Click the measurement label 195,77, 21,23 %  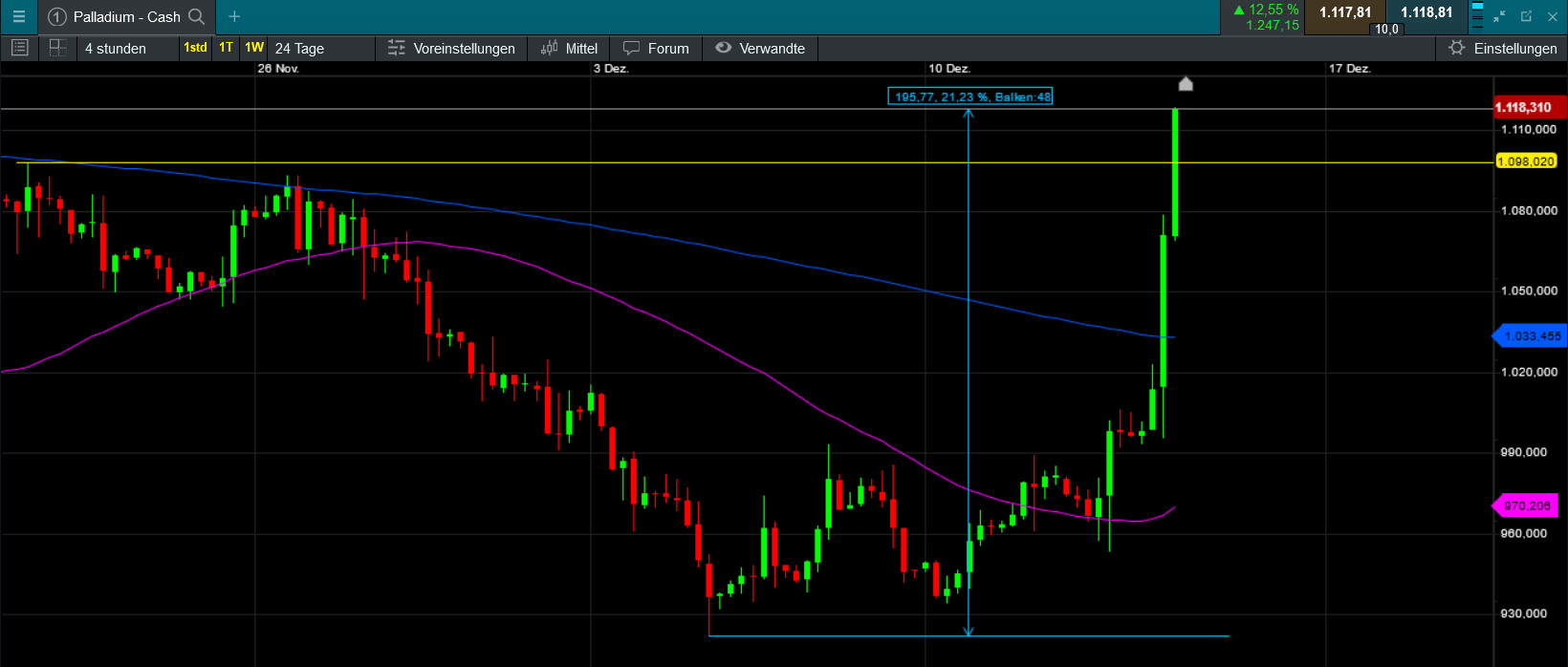click(970, 97)
